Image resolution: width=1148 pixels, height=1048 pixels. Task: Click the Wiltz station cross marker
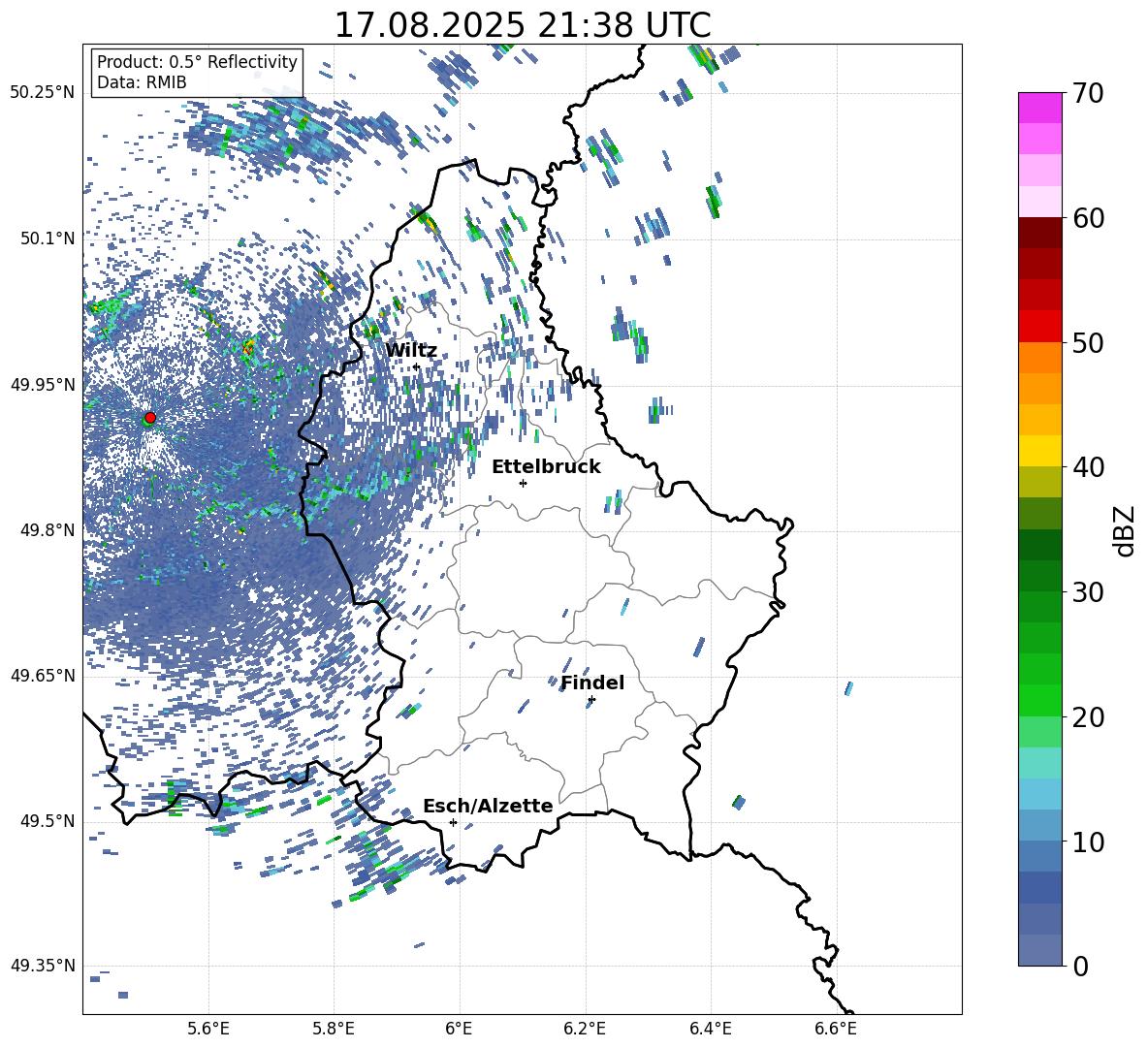(417, 367)
